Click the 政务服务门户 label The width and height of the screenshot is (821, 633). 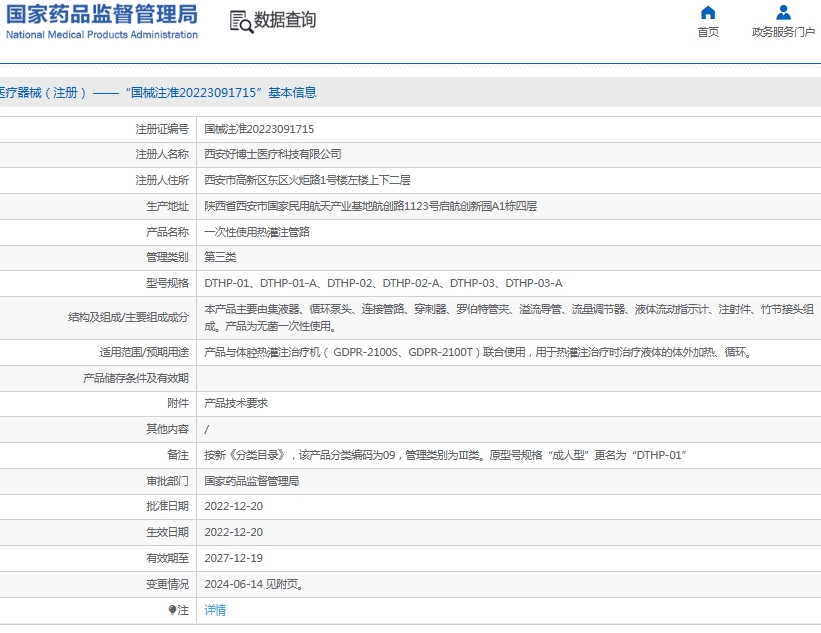click(783, 32)
